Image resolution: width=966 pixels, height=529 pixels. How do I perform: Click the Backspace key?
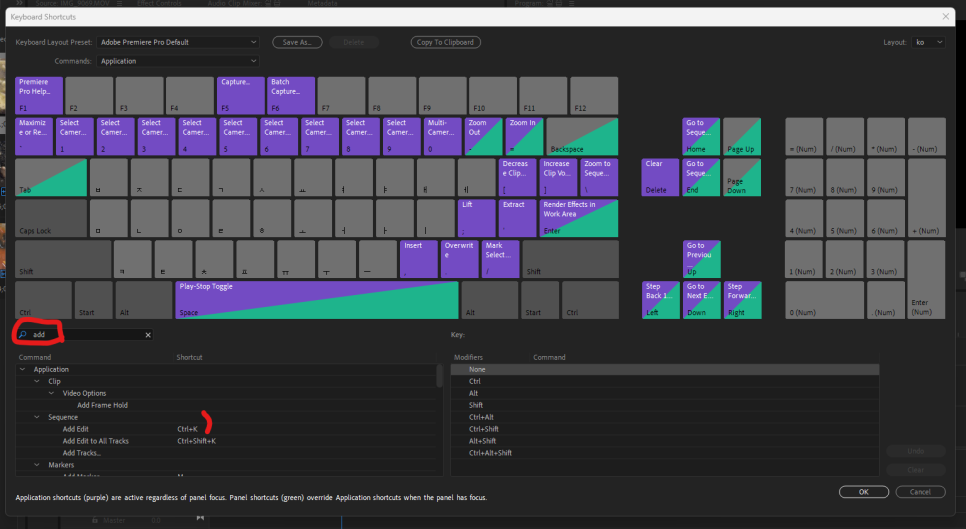pos(582,137)
